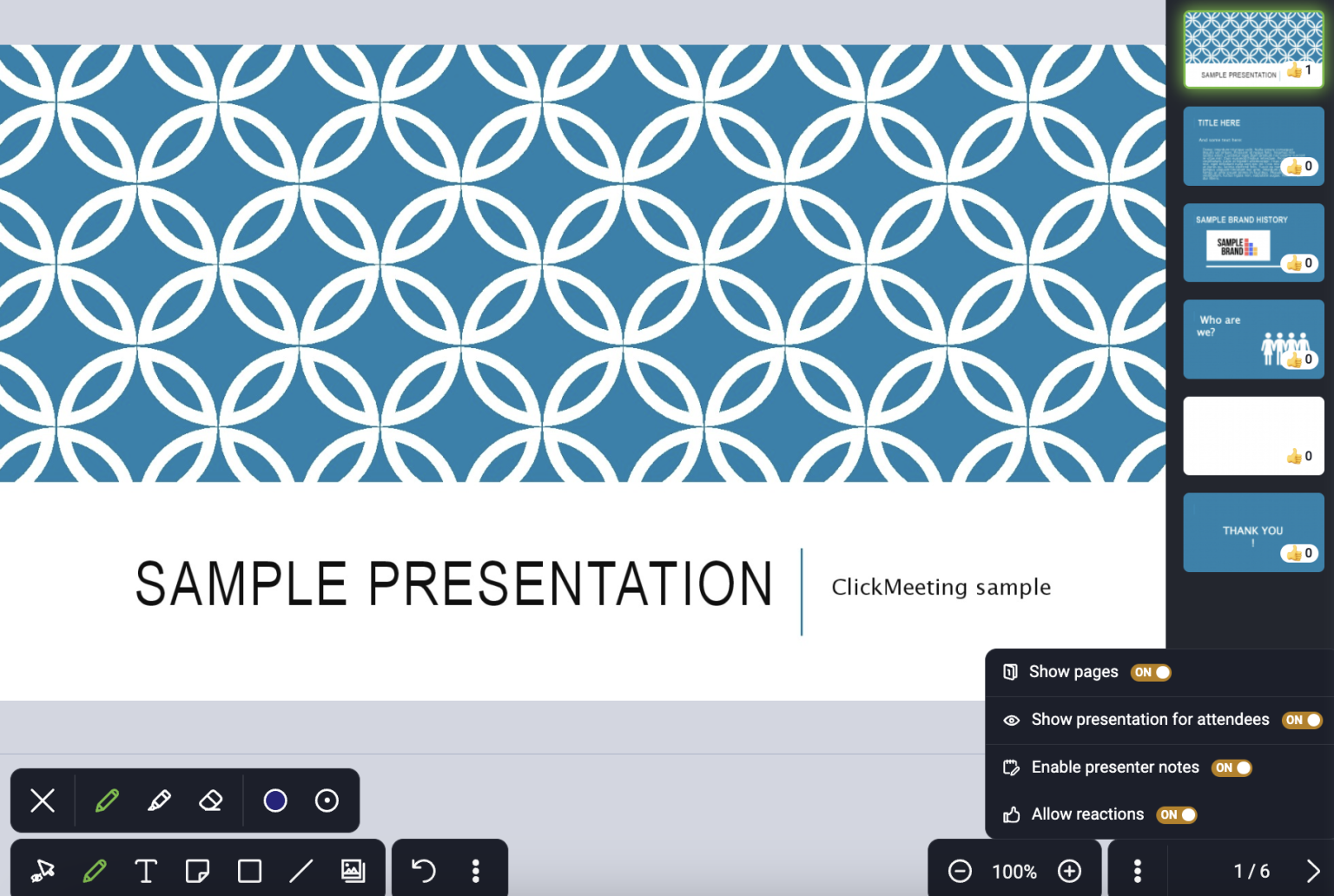
Task: Select the Thank You slide thumbnail
Action: point(1253,532)
